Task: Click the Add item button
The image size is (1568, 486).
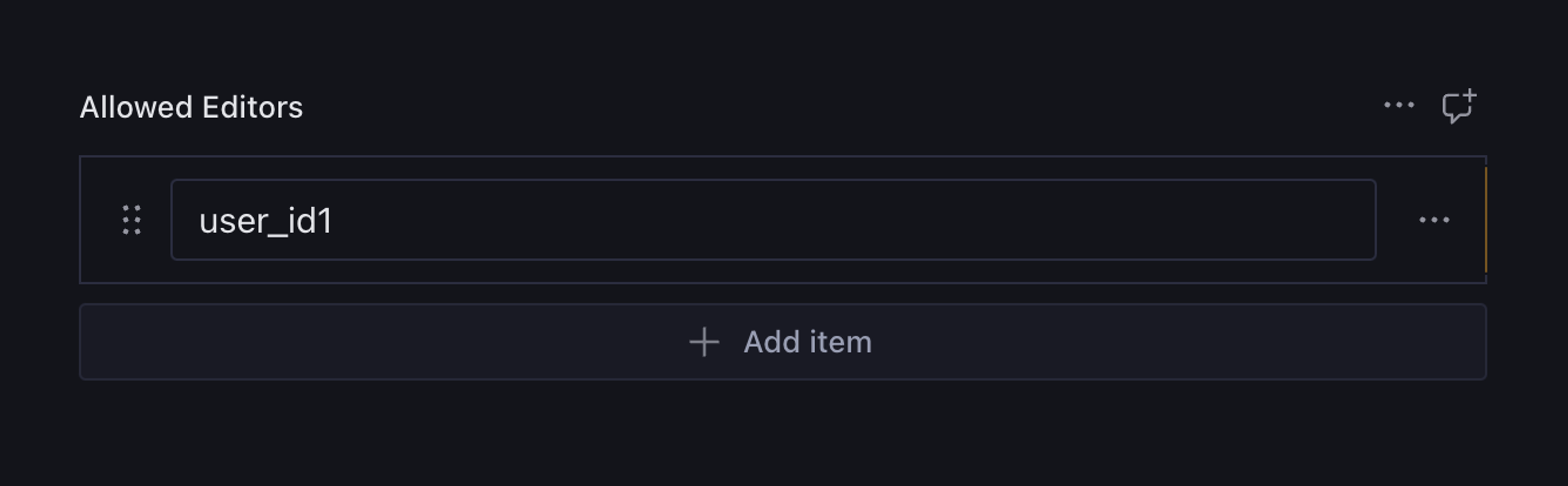Action: click(782, 342)
